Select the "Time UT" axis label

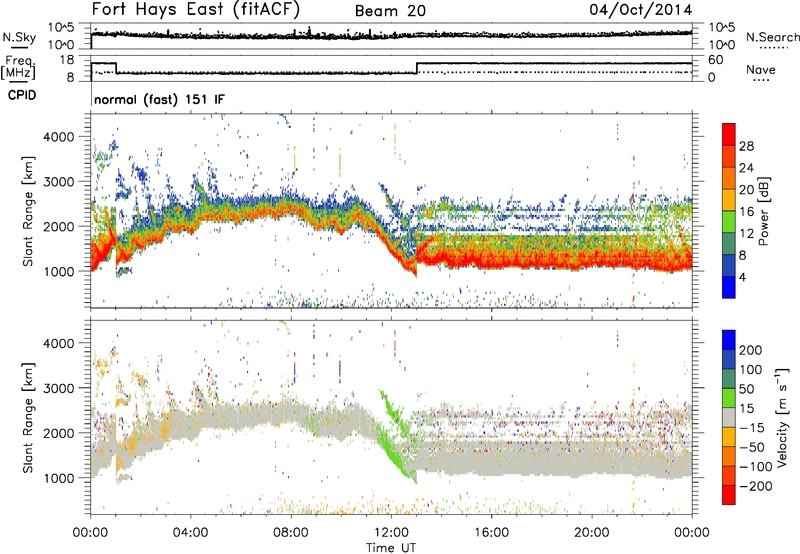391,548
